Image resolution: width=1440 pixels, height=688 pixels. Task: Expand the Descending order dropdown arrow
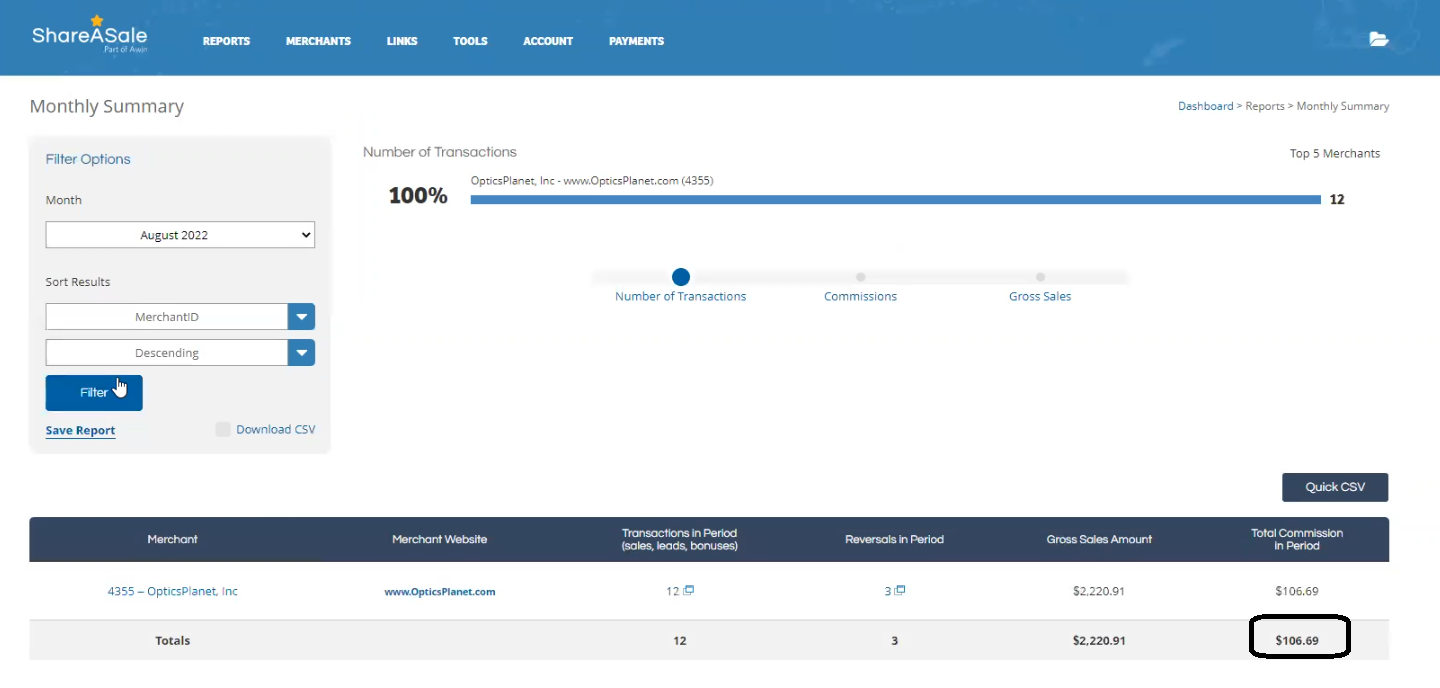click(x=302, y=353)
